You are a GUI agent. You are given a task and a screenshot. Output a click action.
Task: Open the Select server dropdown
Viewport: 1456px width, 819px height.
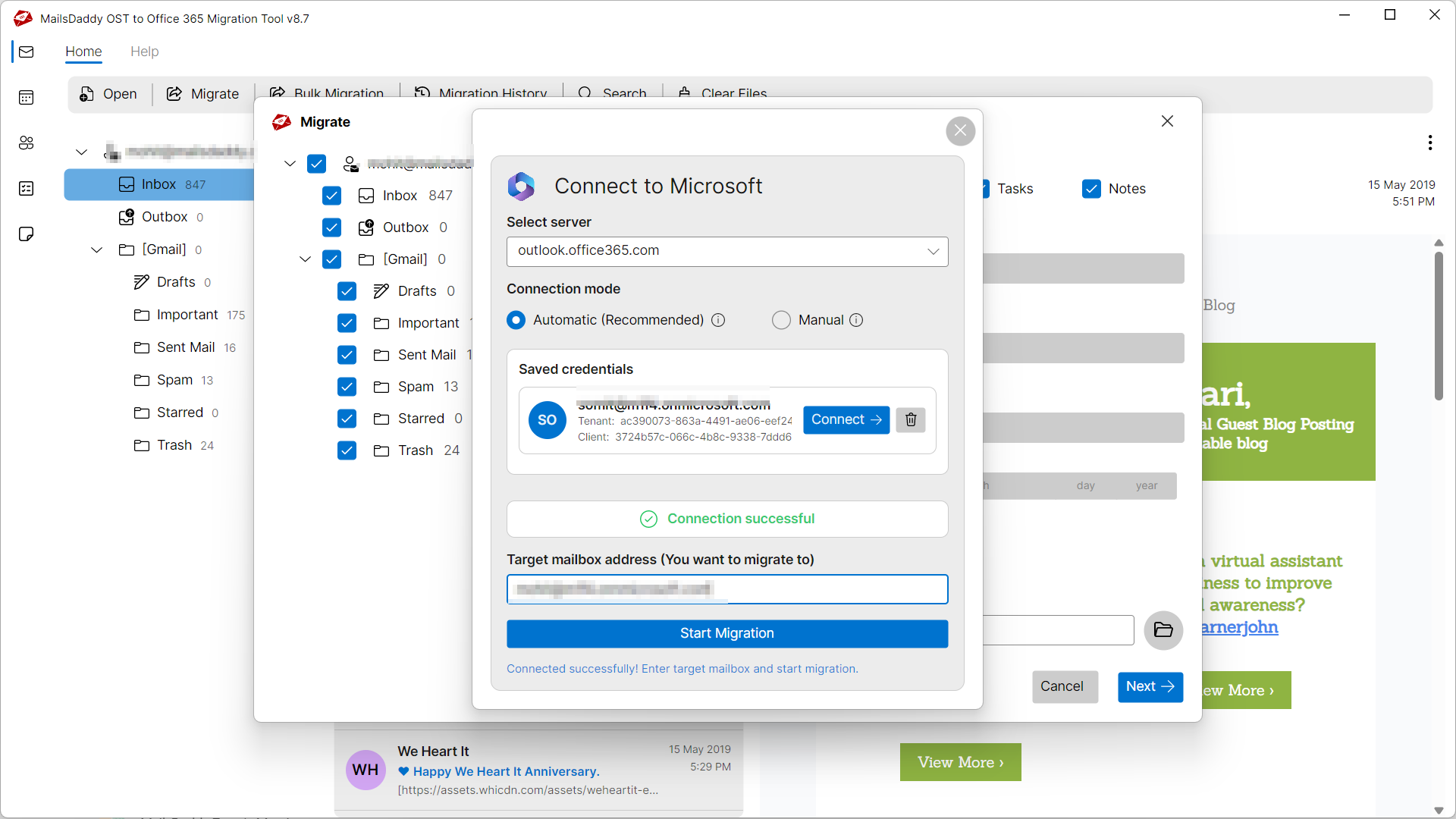(727, 251)
